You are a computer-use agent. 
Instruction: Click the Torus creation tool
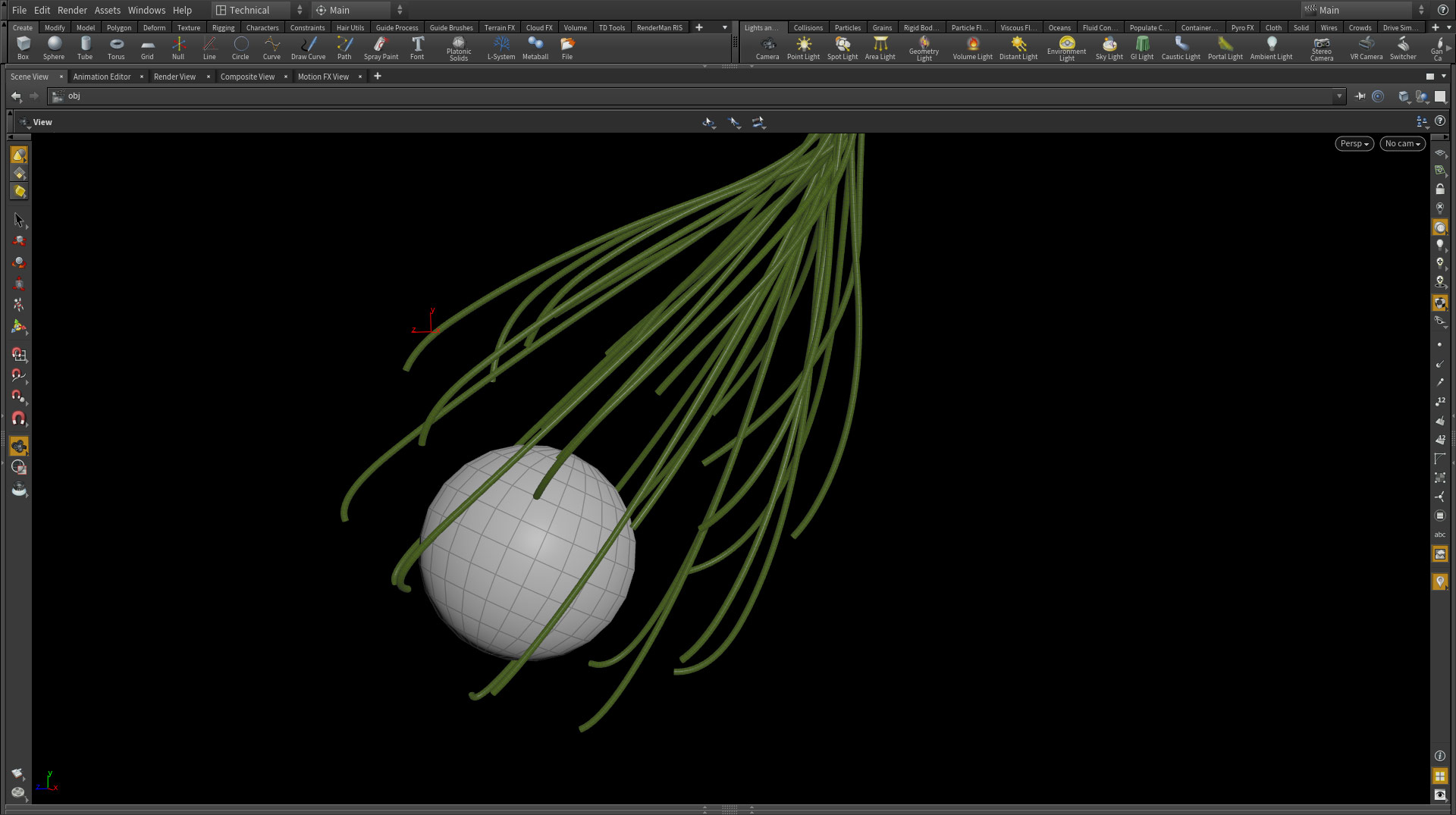(x=116, y=48)
